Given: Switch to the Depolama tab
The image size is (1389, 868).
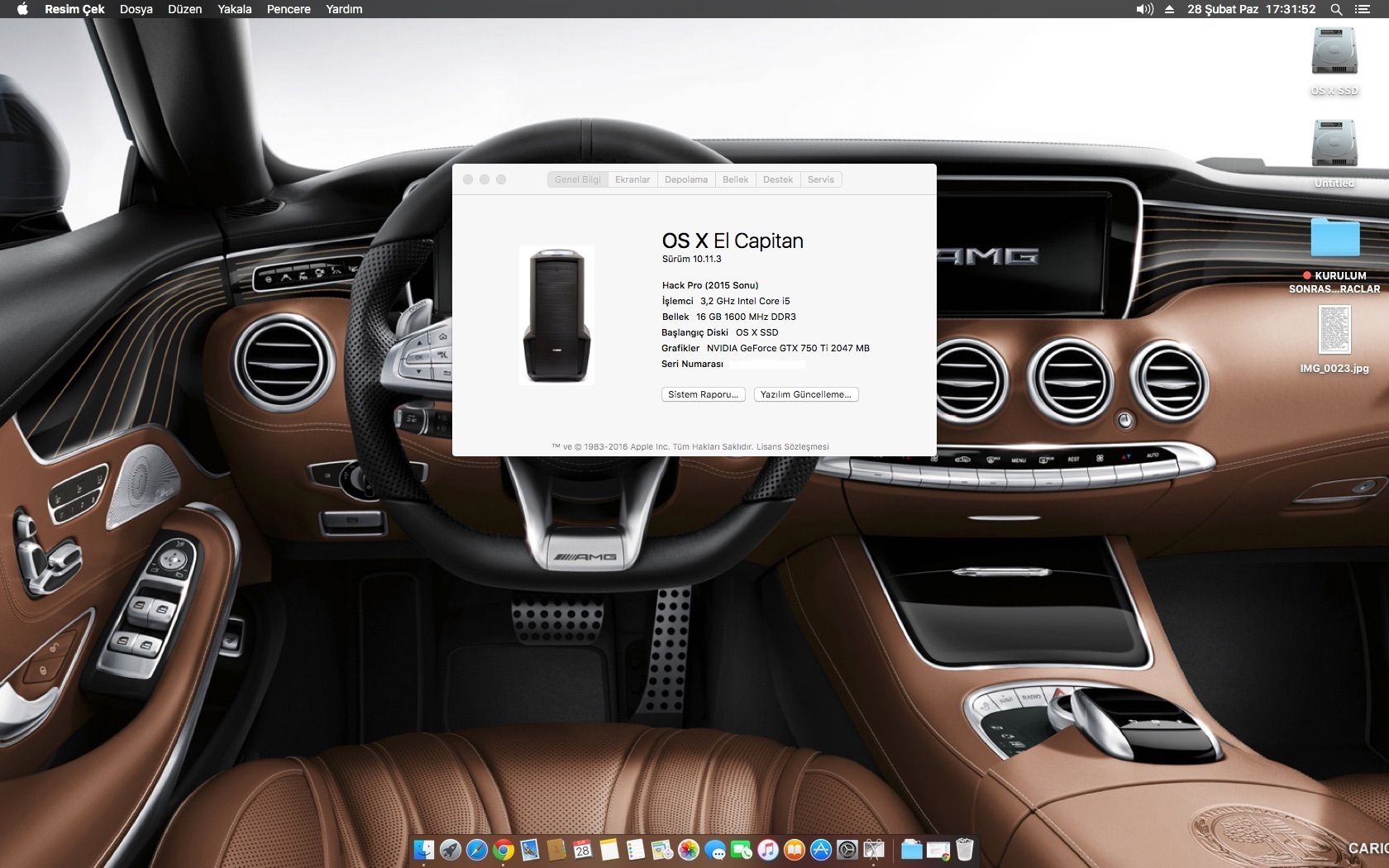Looking at the screenshot, I should [x=686, y=179].
